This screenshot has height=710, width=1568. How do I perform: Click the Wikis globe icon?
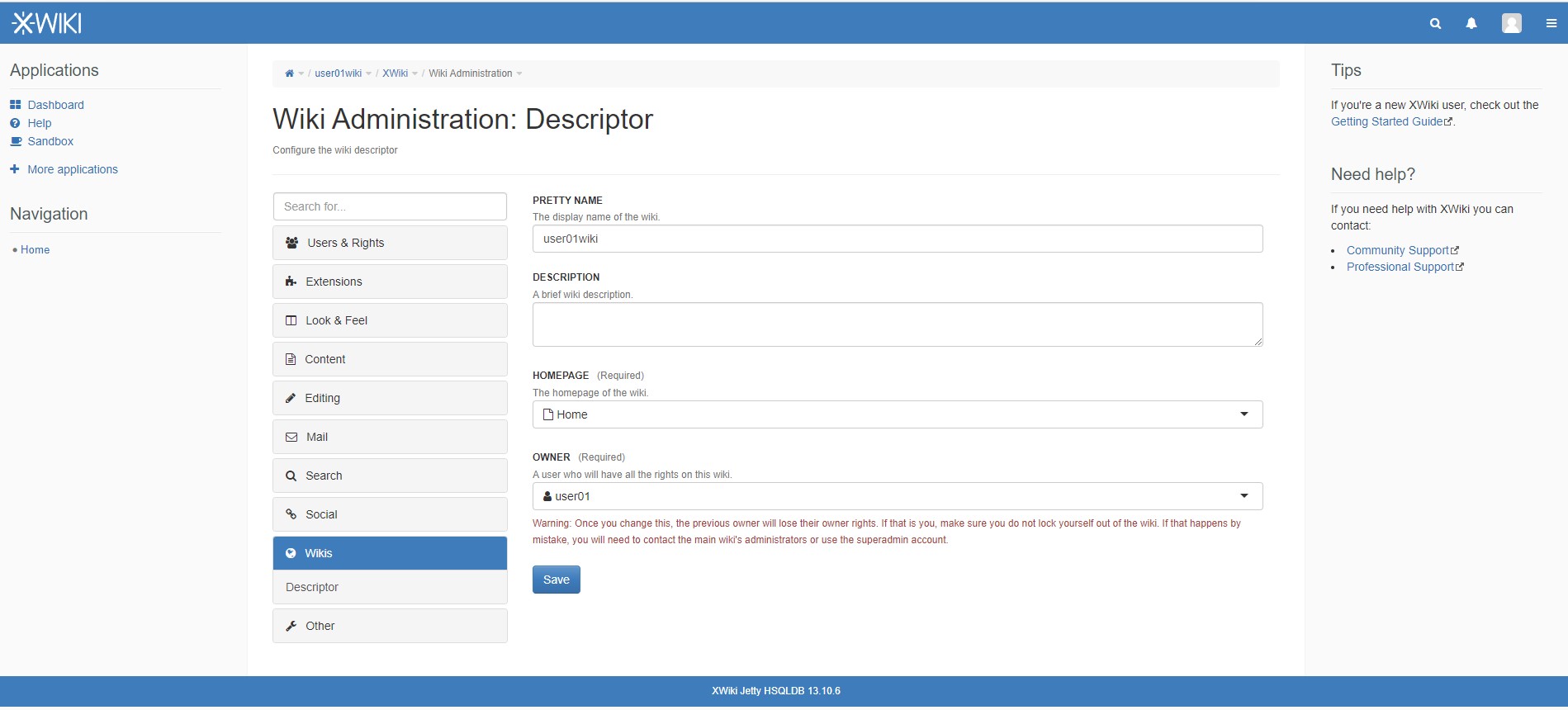click(x=291, y=553)
